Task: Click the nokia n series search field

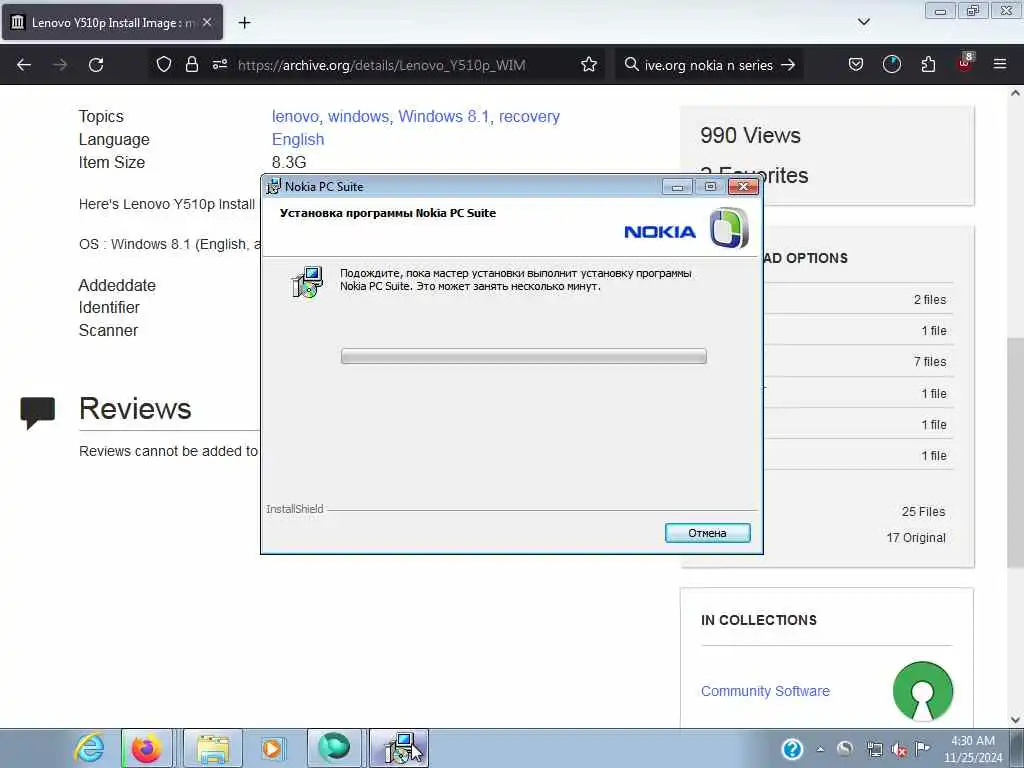Action: [709, 65]
